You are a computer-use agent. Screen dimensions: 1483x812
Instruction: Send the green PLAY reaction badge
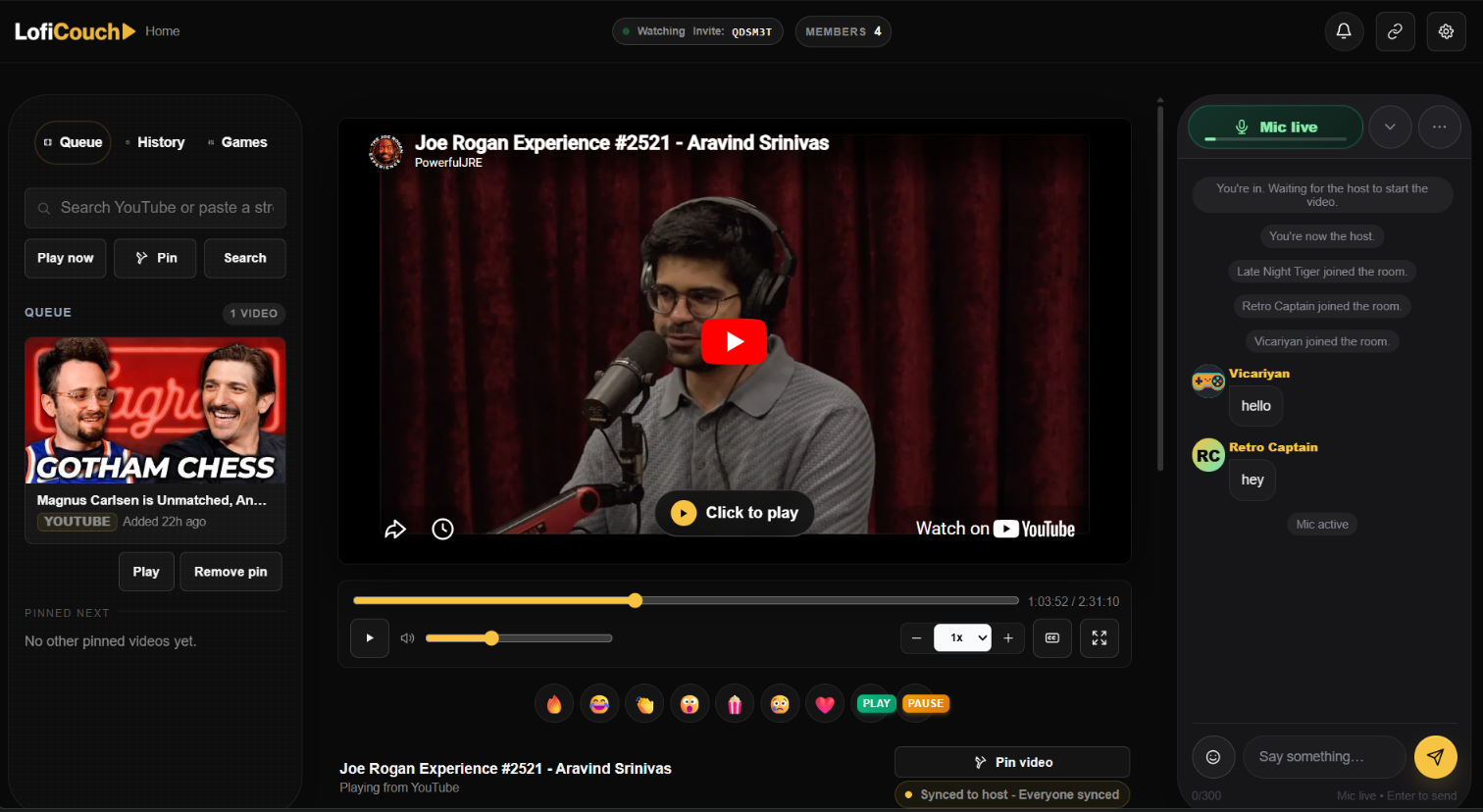click(x=876, y=703)
